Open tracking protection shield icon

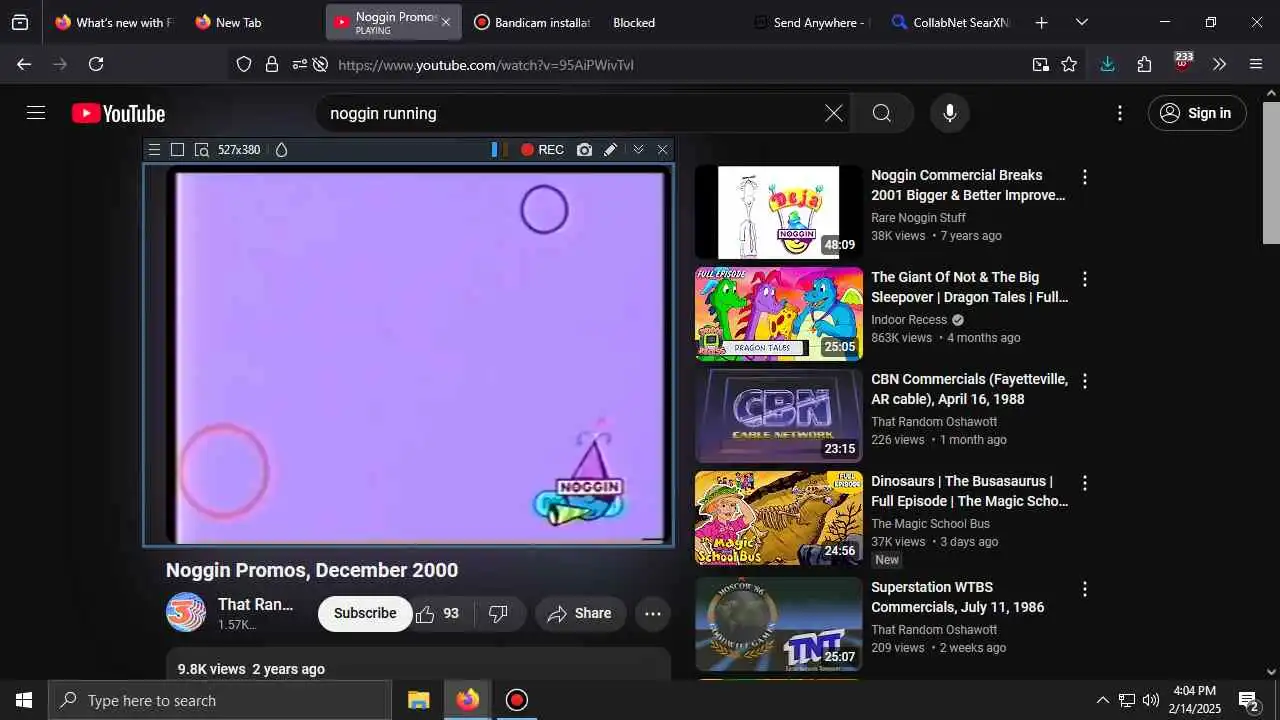[244, 64]
